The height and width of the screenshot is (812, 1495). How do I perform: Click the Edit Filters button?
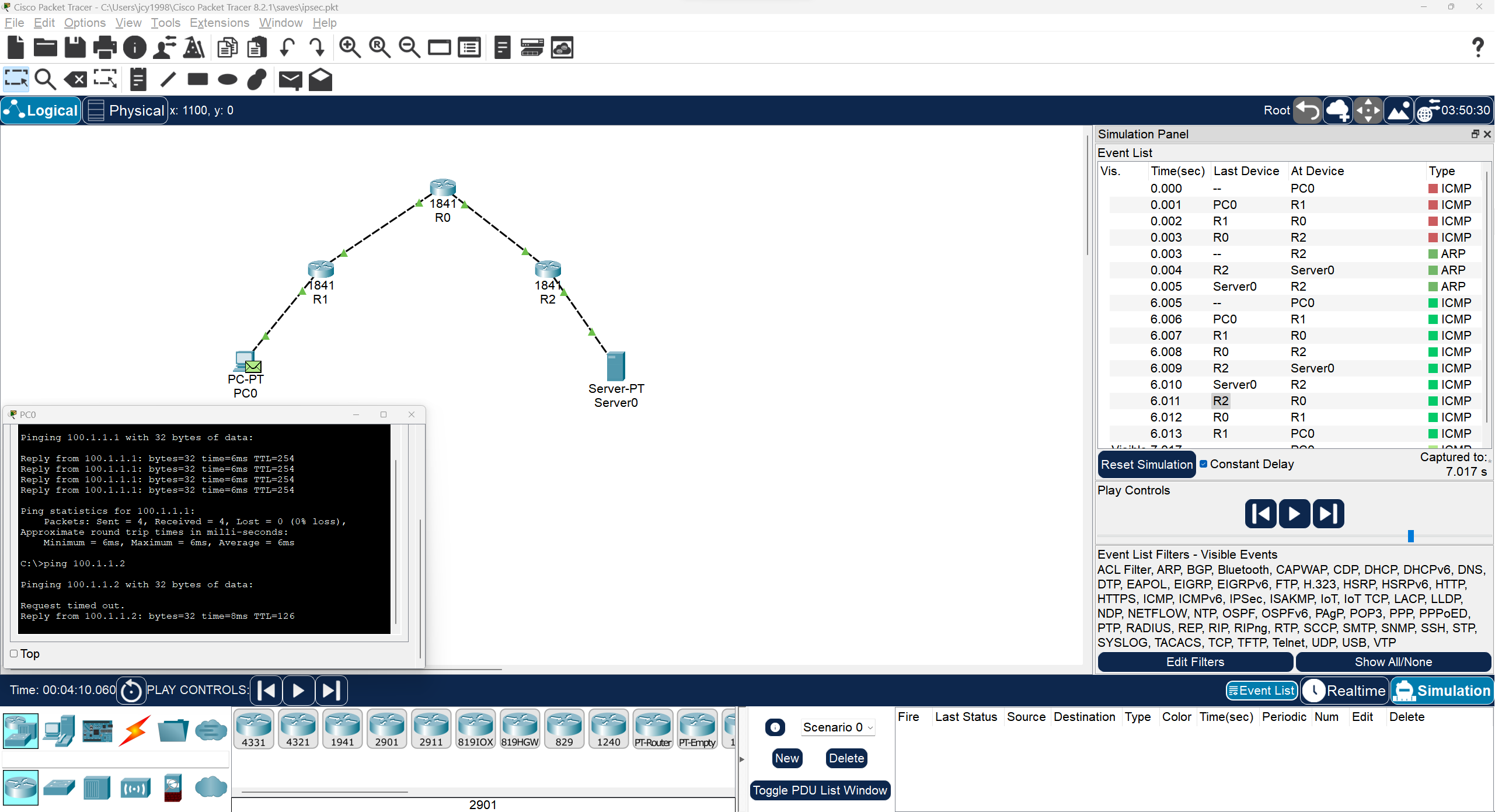click(x=1195, y=662)
